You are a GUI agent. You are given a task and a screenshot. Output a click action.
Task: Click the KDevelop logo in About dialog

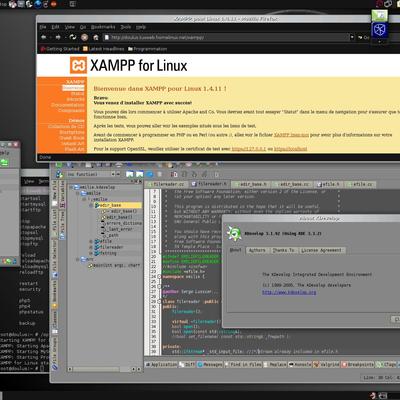click(x=234, y=233)
